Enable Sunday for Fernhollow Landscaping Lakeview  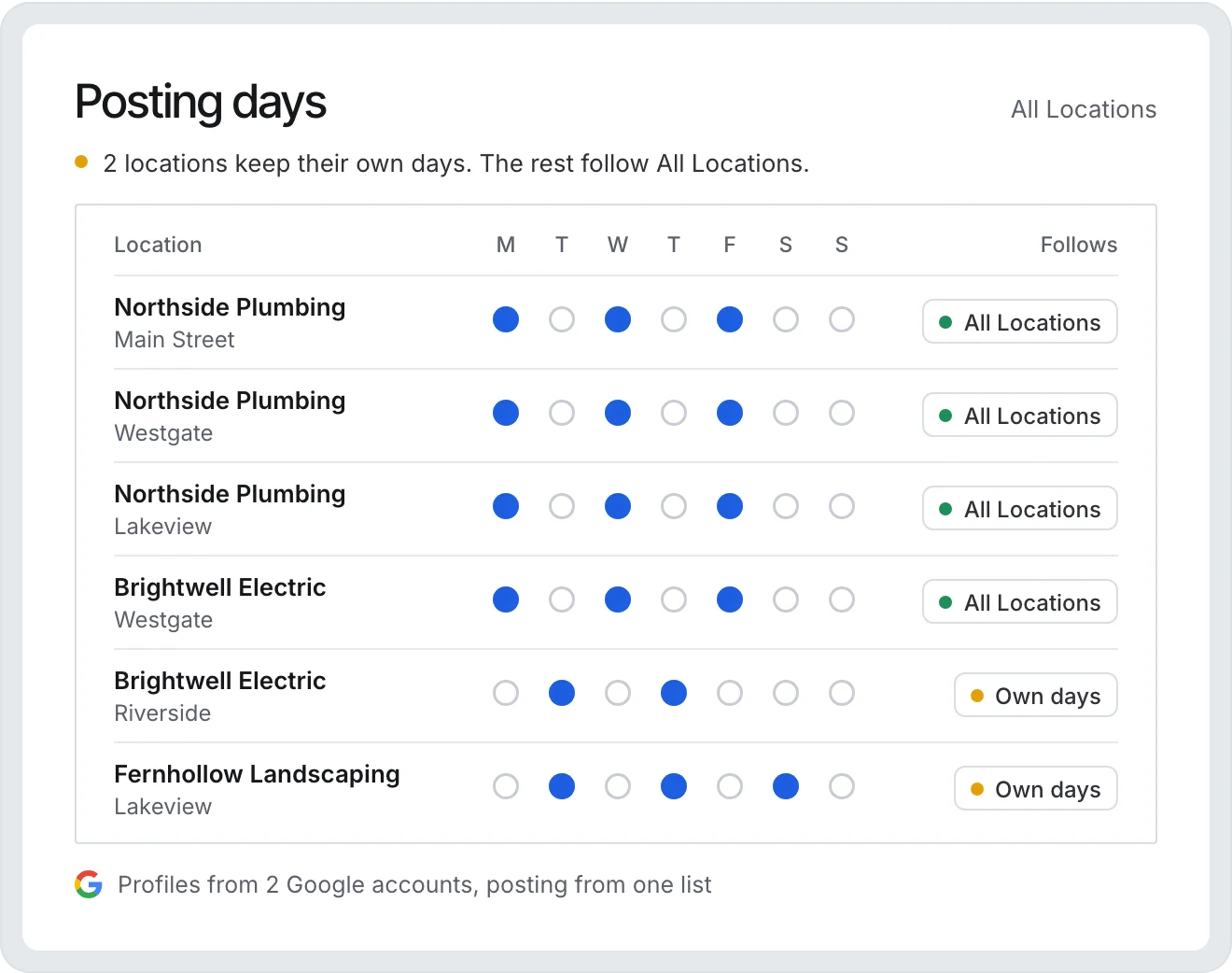[842, 786]
